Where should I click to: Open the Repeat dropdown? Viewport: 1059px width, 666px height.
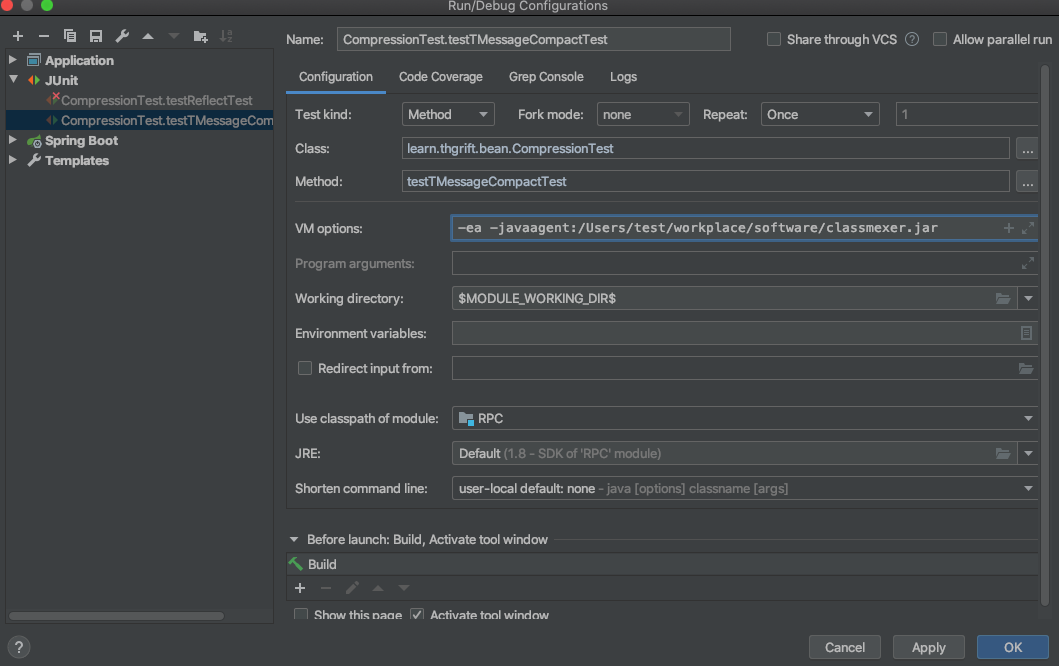(x=819, y=115)
